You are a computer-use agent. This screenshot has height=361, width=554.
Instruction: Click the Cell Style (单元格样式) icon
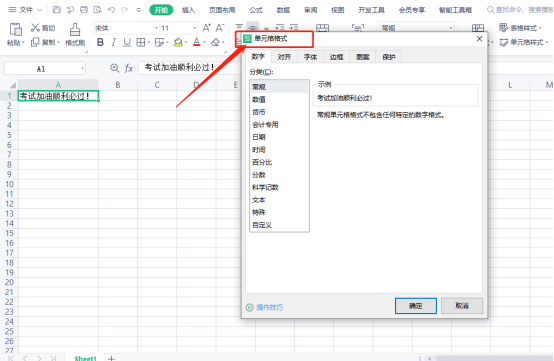503,43
